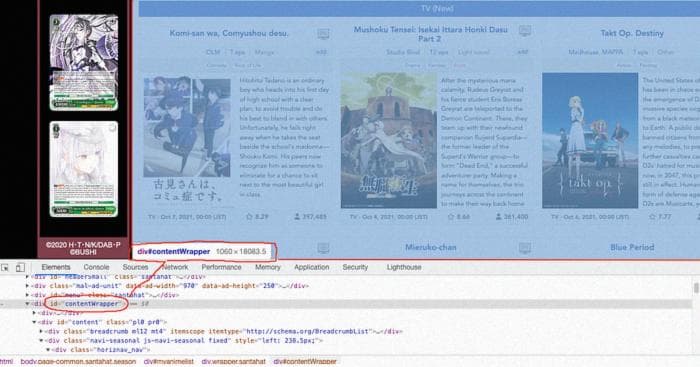700x367 pixels.
Task: Select div#contentWrapper in the breadcrumb bar
Action: pyautogui.click(x=305, y=362)
